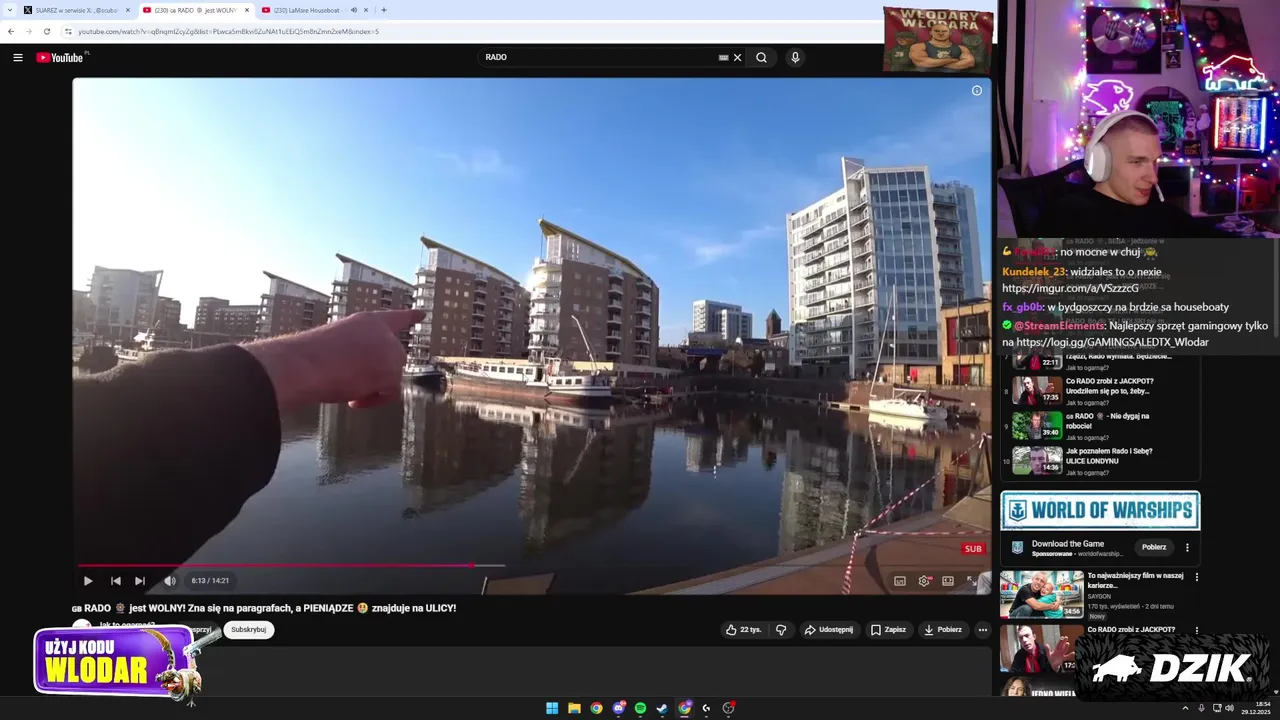Screen dimensions: 1280x720
Task: Switch player to theater mode
Action: click(x=948, y=580)
